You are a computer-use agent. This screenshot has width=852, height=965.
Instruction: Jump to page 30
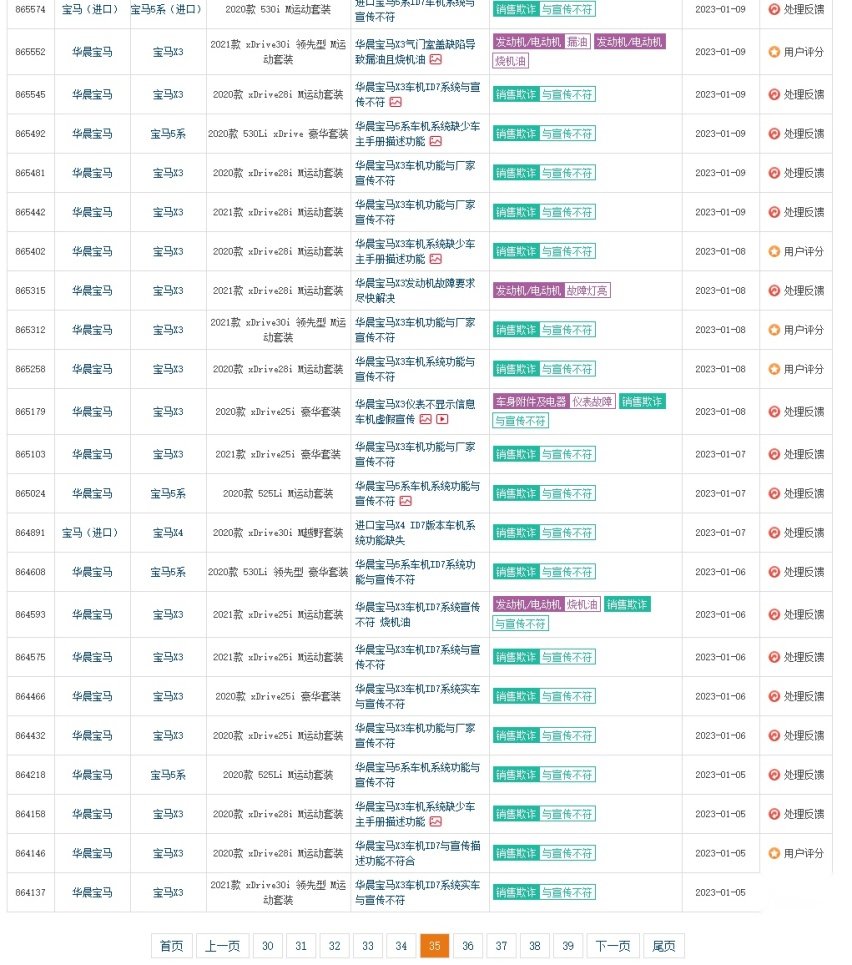(x=268, y=946)
